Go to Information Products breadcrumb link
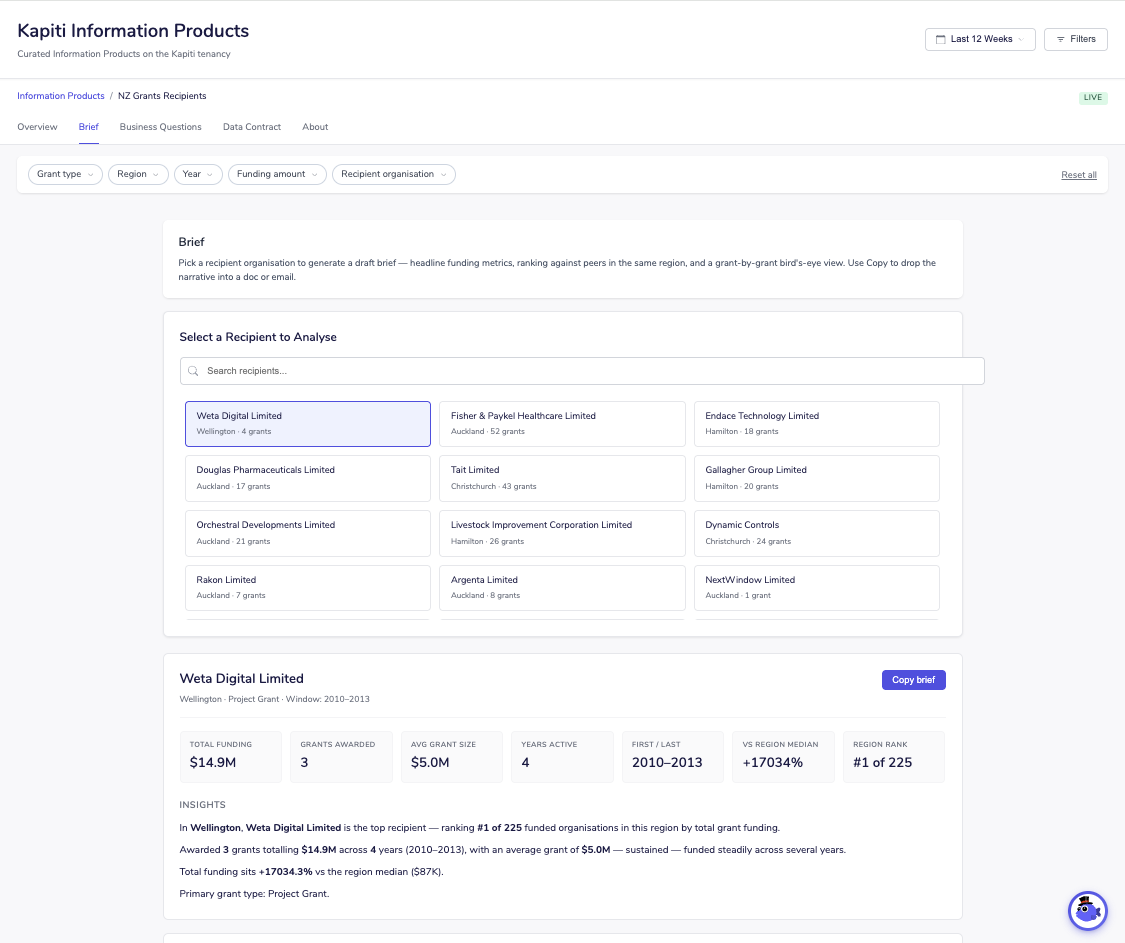This screenshot has width=1125, height=943. [61, 96]
